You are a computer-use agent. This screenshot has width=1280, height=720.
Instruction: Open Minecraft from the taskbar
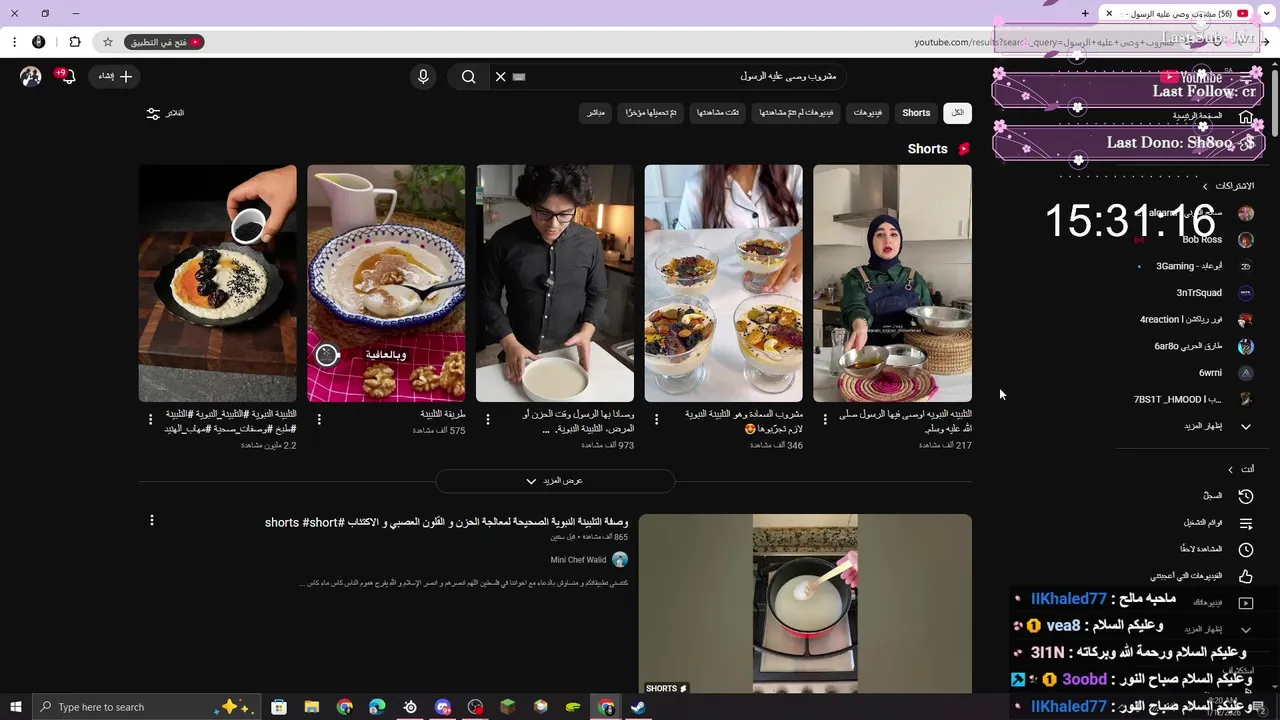coord(508,707)
